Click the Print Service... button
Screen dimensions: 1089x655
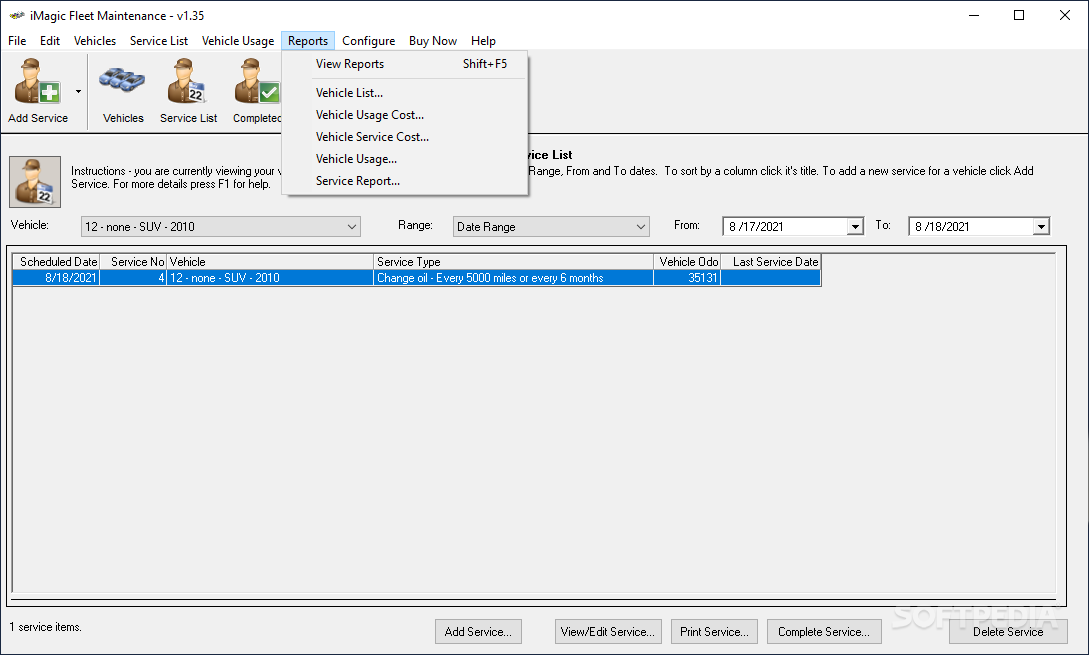pyautogui.click(x=714, y=632)
